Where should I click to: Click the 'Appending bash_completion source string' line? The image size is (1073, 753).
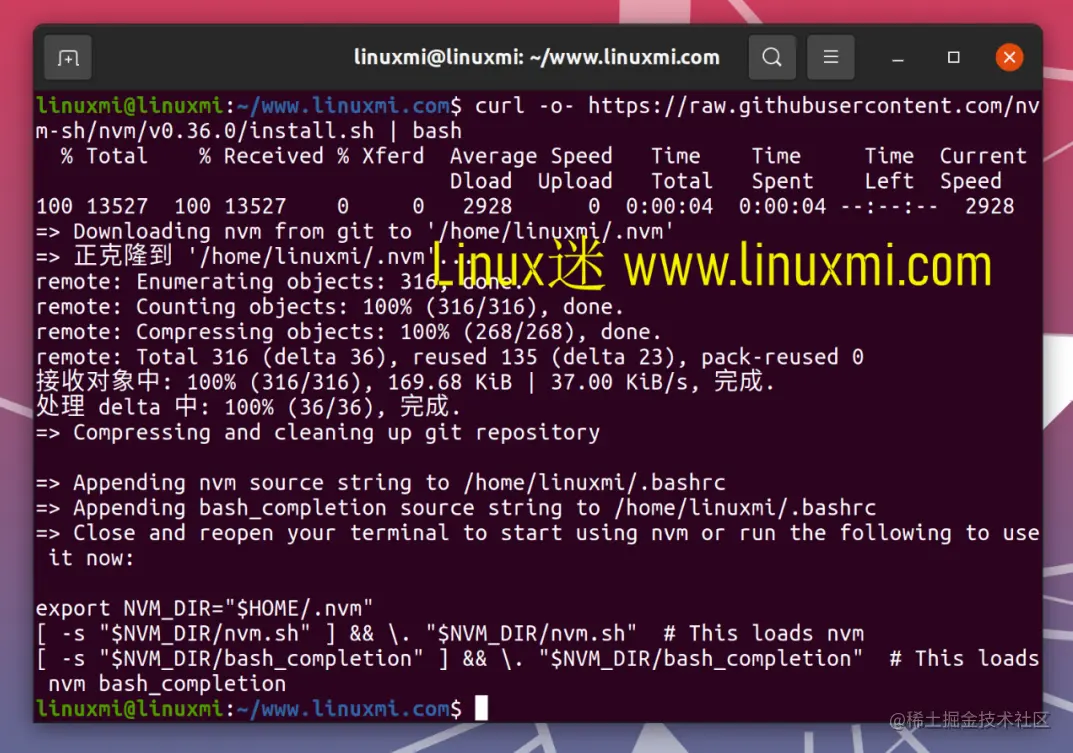point(456,508)
